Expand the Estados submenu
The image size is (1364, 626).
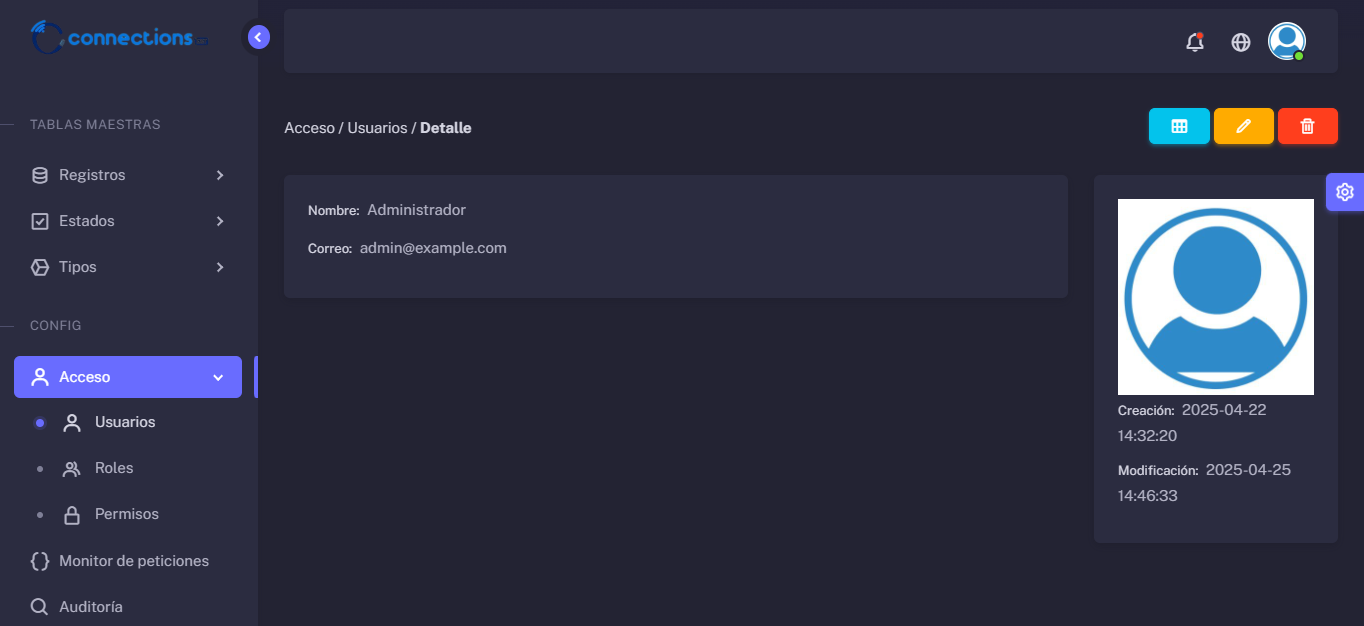tap(128, 221)
